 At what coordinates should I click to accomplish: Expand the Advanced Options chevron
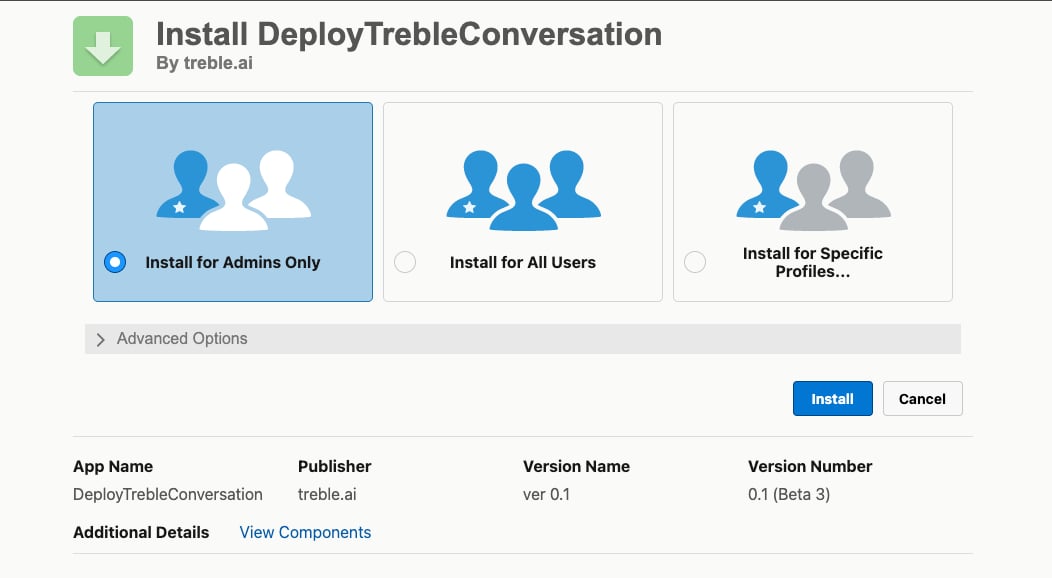tap(101, 339)
